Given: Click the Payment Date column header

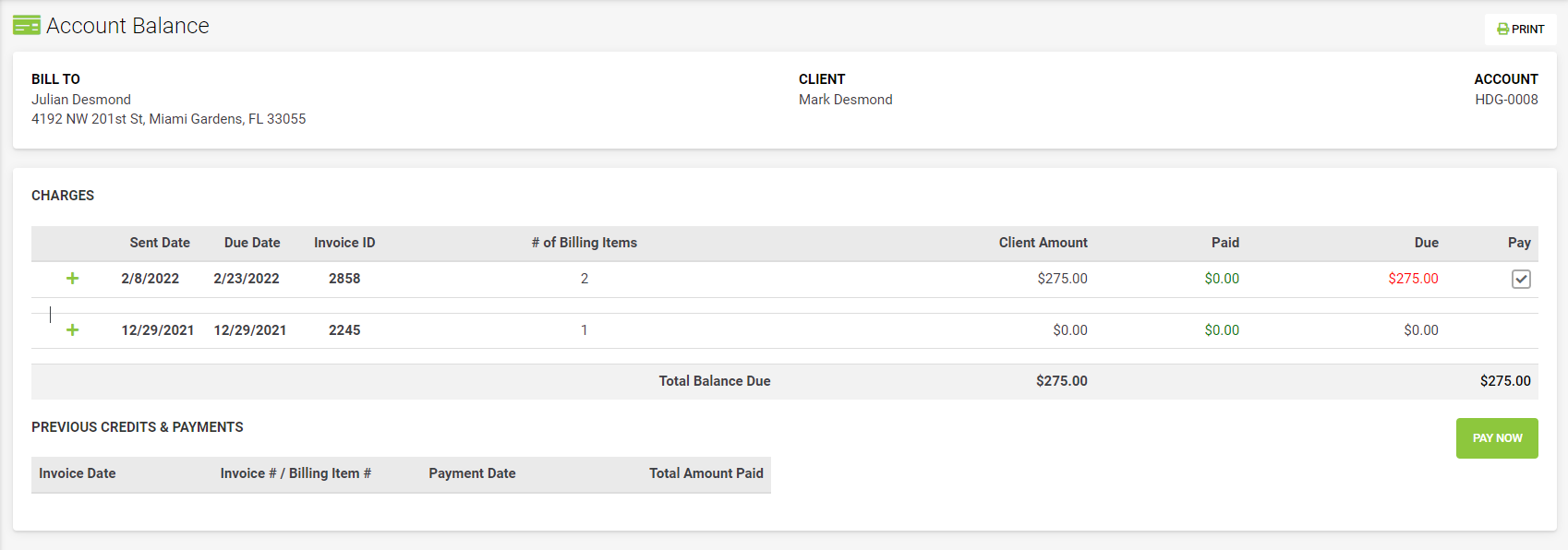Looking at the screenshot, I should click(x=472, y=473).
